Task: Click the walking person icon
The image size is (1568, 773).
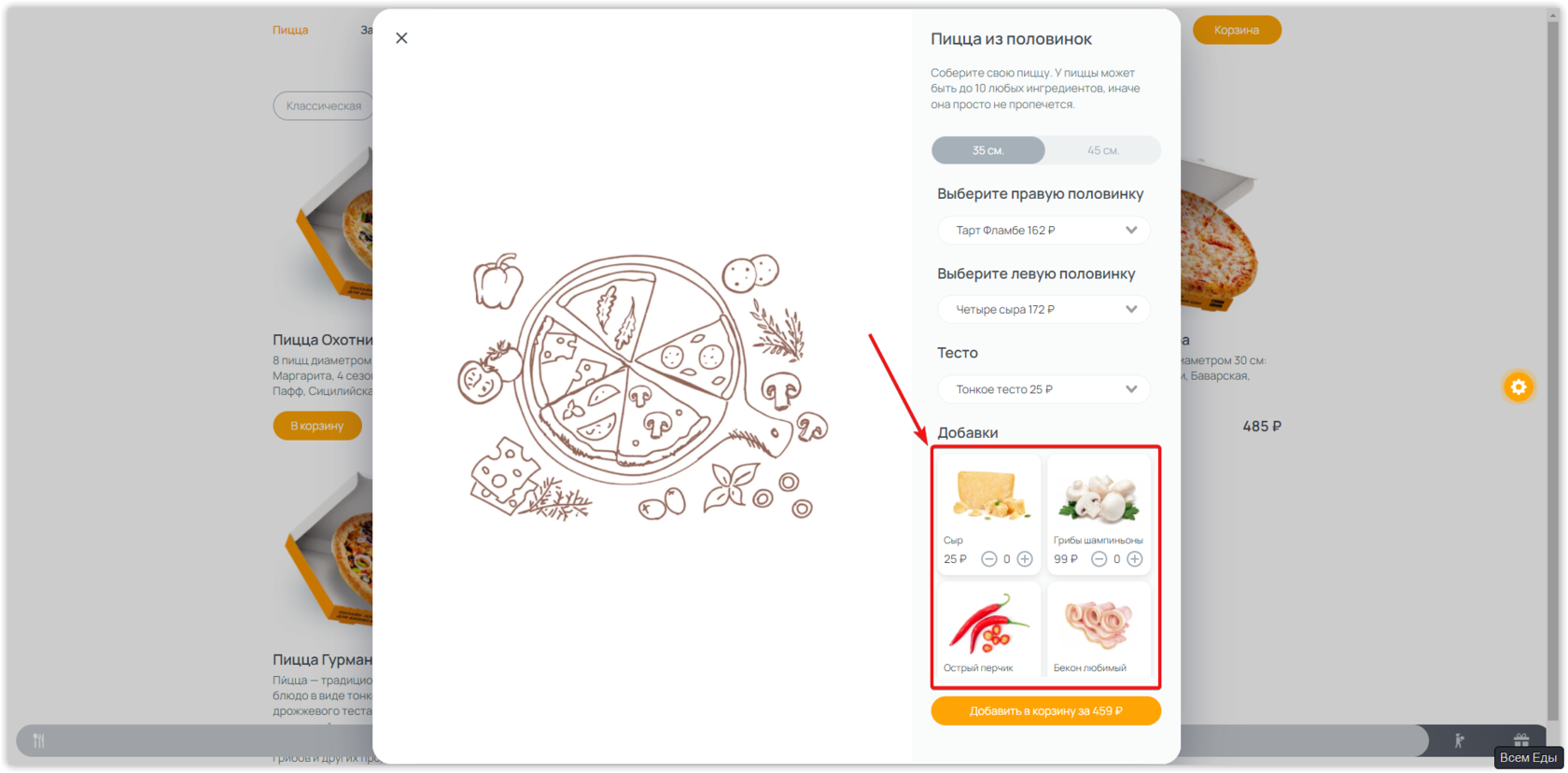Action: click(x=1459, y=740)
